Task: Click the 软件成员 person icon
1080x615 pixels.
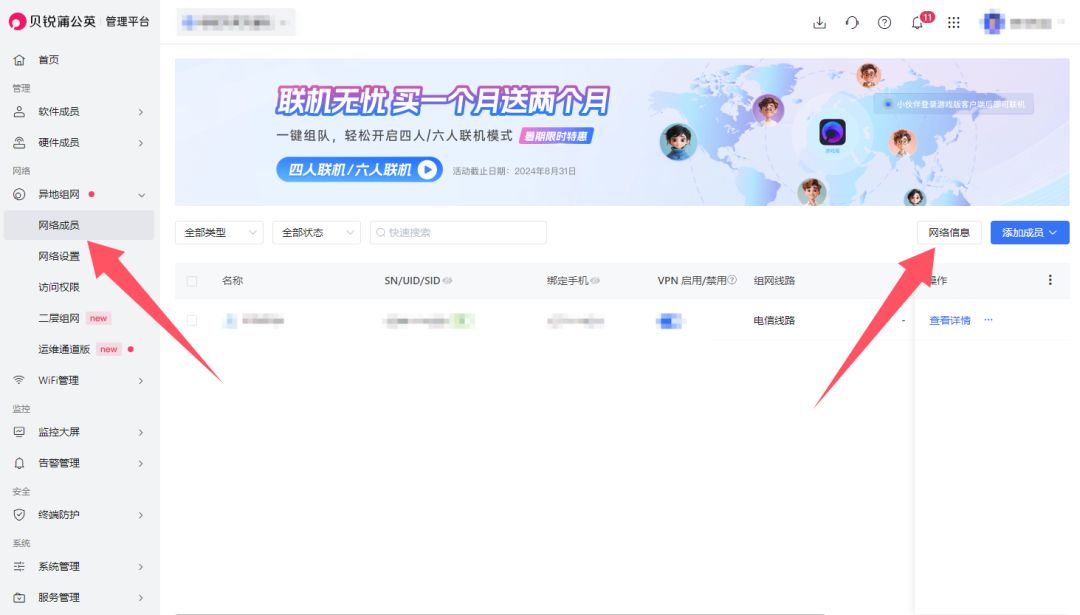Action: point(19,112)
